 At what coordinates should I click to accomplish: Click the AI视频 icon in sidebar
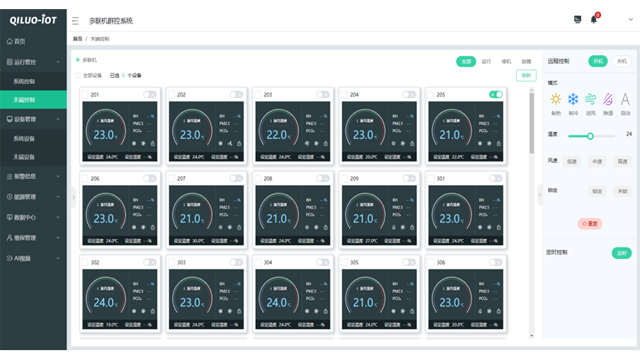tap(9, 258)
